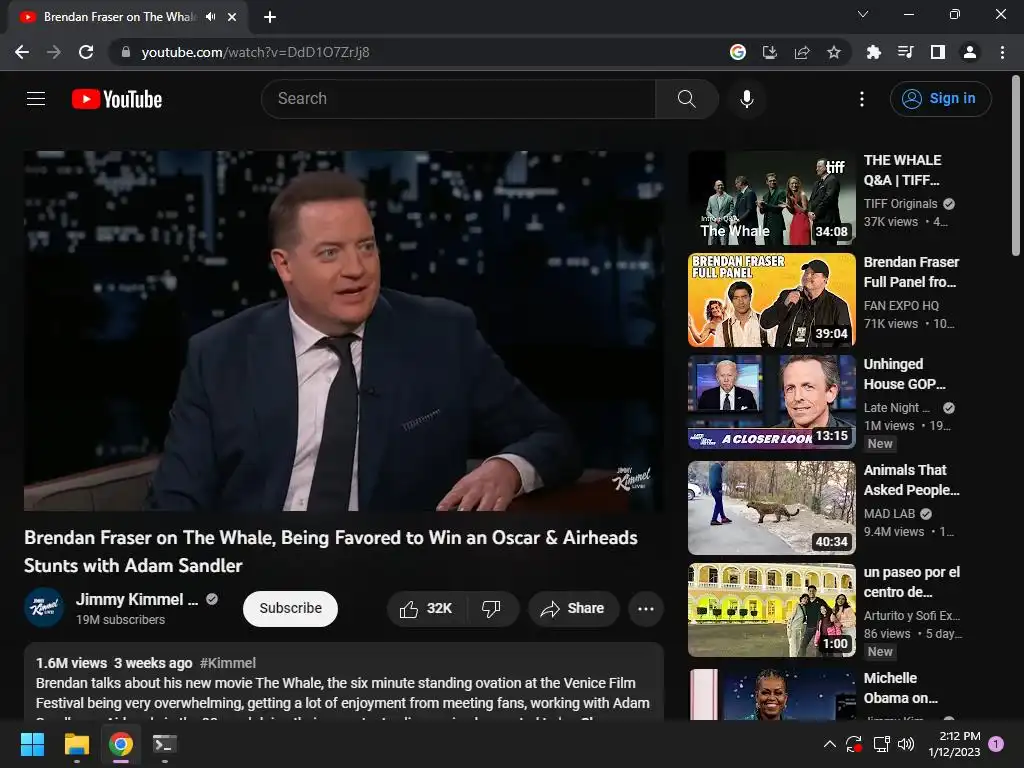This screenshot has height=768, width=1024.
Task: Open the Jimmy Kimmel channel name link
Action: tap(136, 599)
